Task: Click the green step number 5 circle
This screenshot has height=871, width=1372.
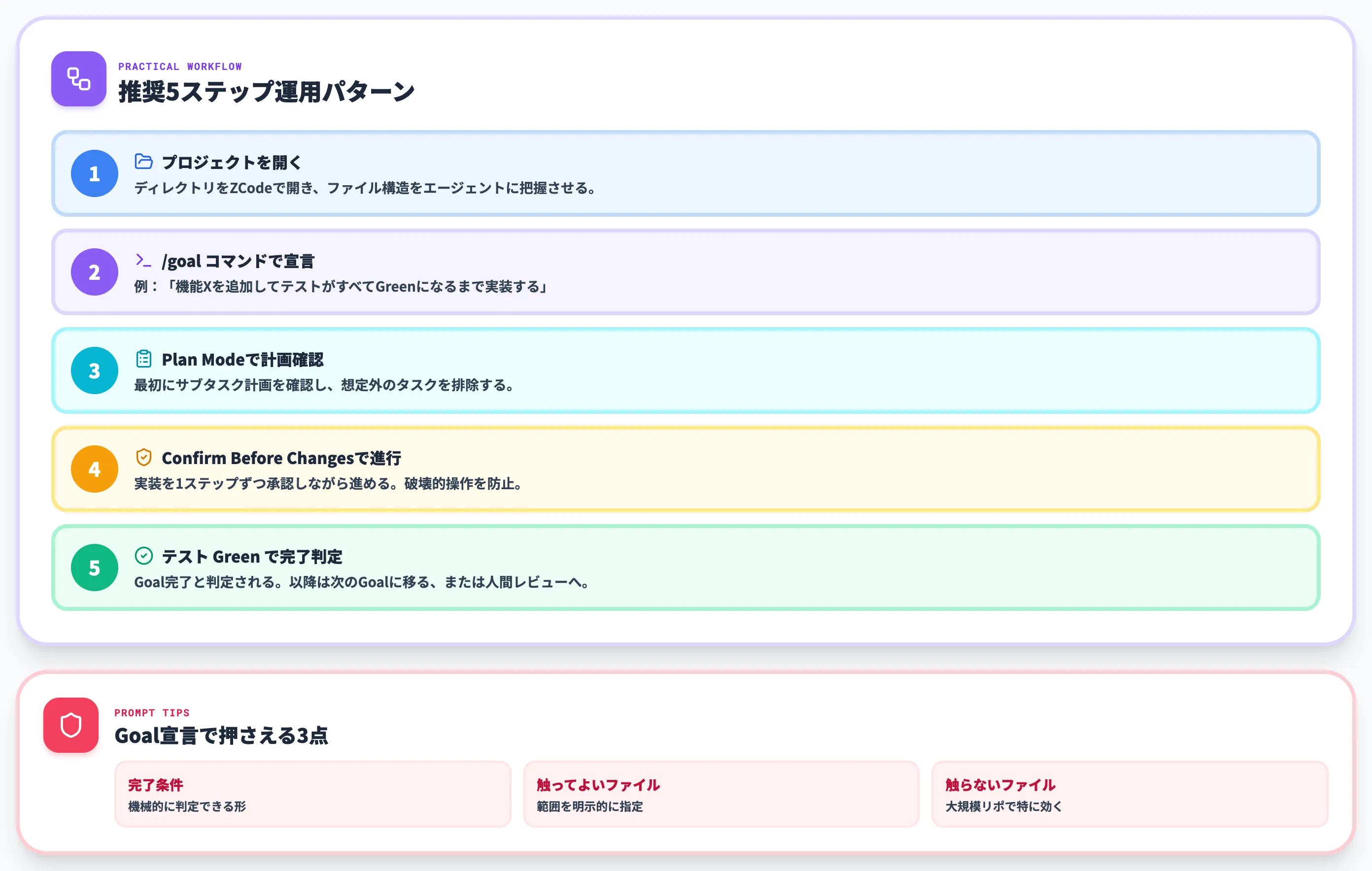Action: pyautogui.click(x=95, y=568)
